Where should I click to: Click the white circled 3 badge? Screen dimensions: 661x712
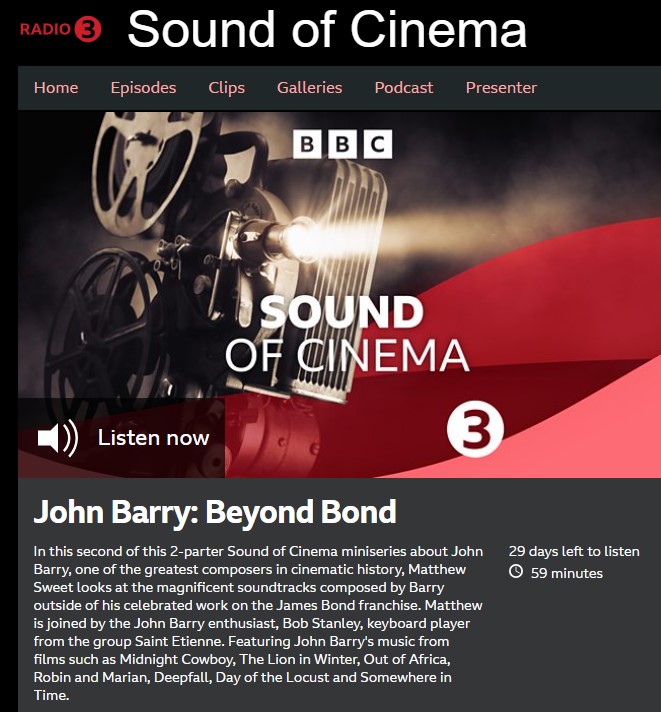point(475,430)
